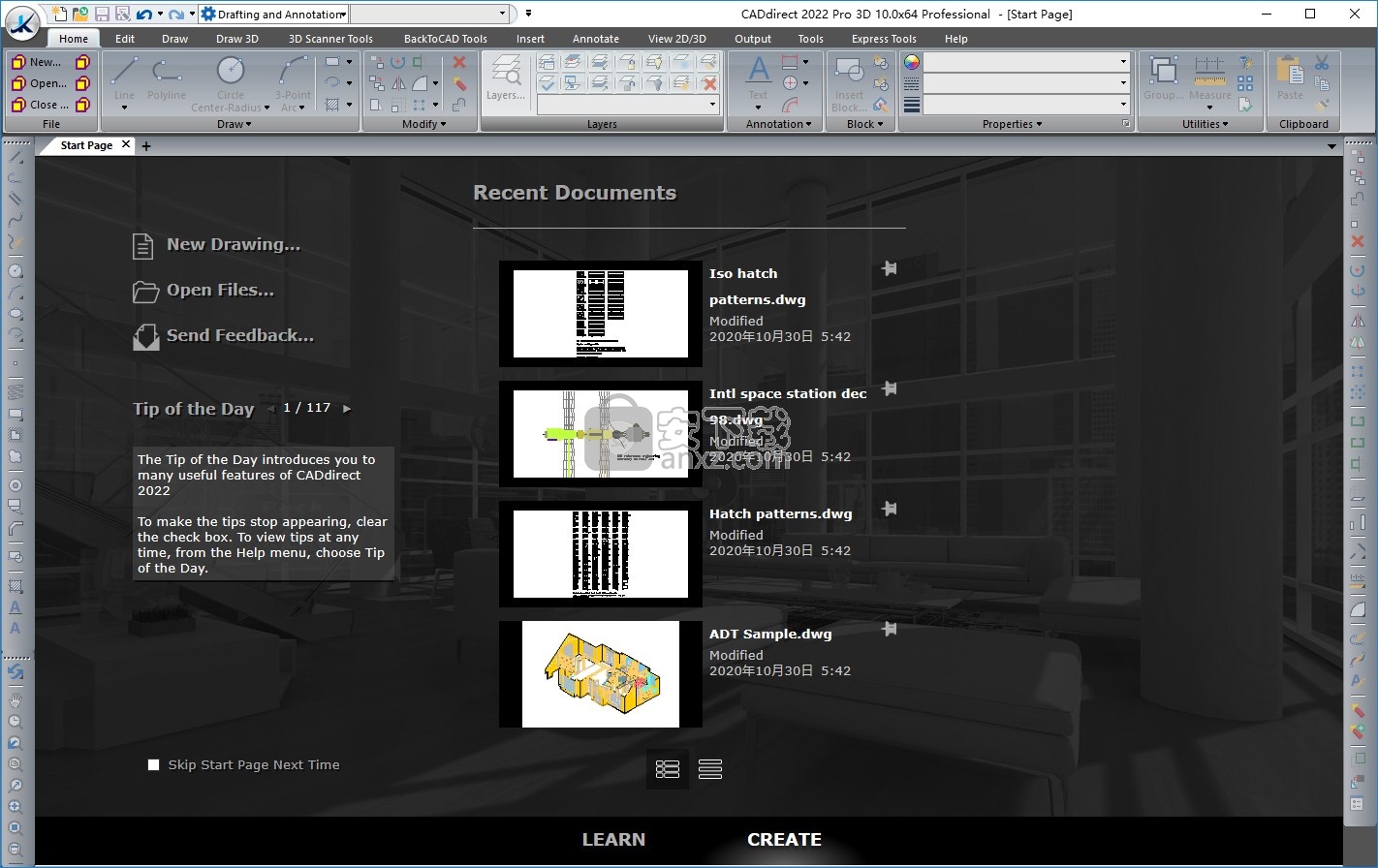Open the Draw 3D ribbon tab
The width and height of the screenshot is (1378, 868).
pos(237,39)
